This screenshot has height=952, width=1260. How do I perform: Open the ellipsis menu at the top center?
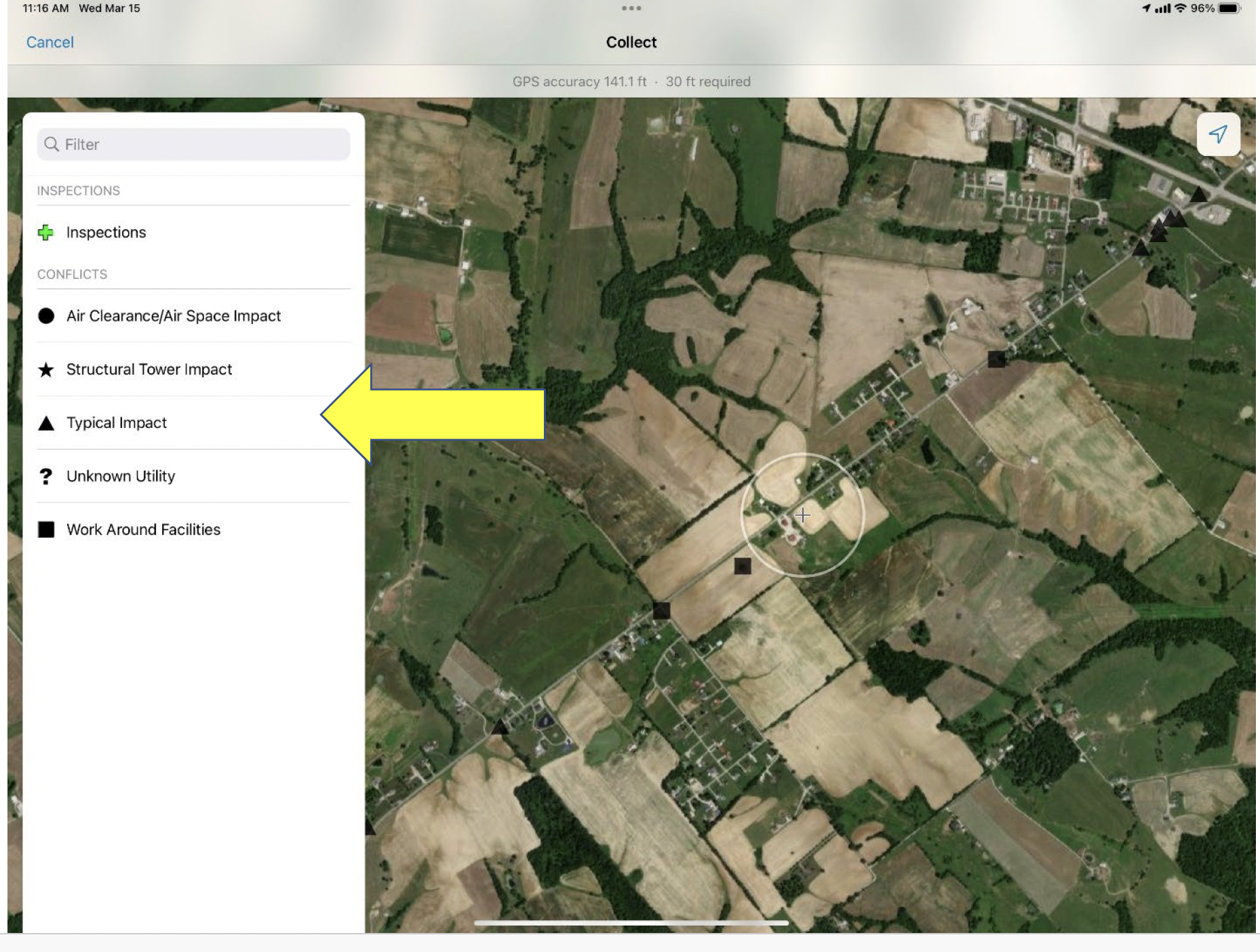[631, 8]
